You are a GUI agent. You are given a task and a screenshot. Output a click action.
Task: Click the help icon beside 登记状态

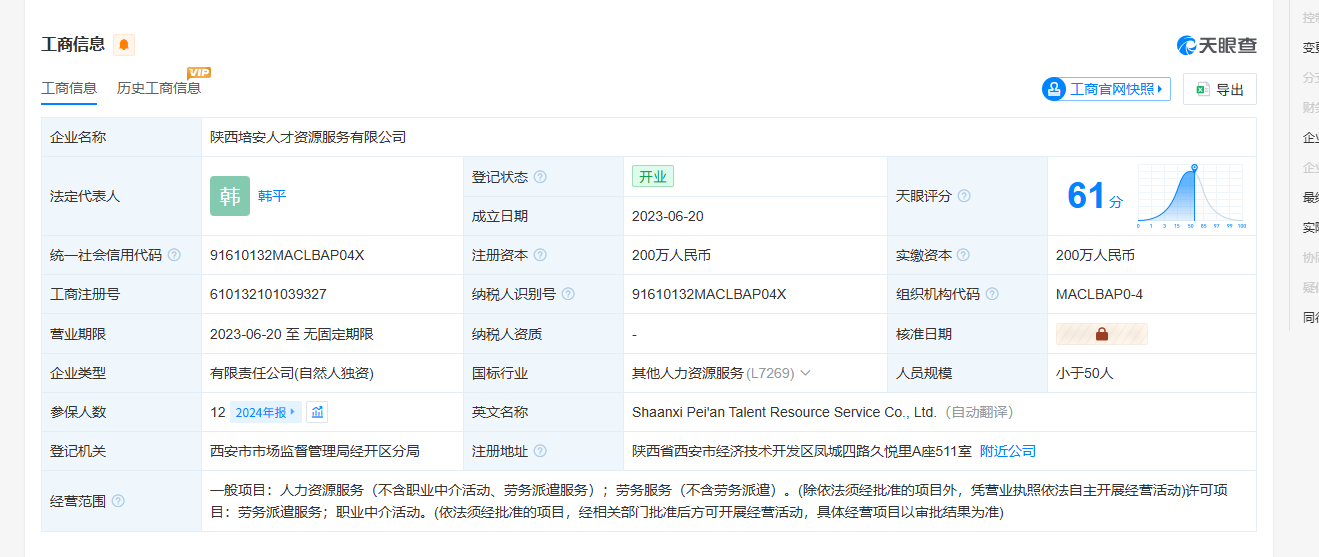click(x=540, y=177)
